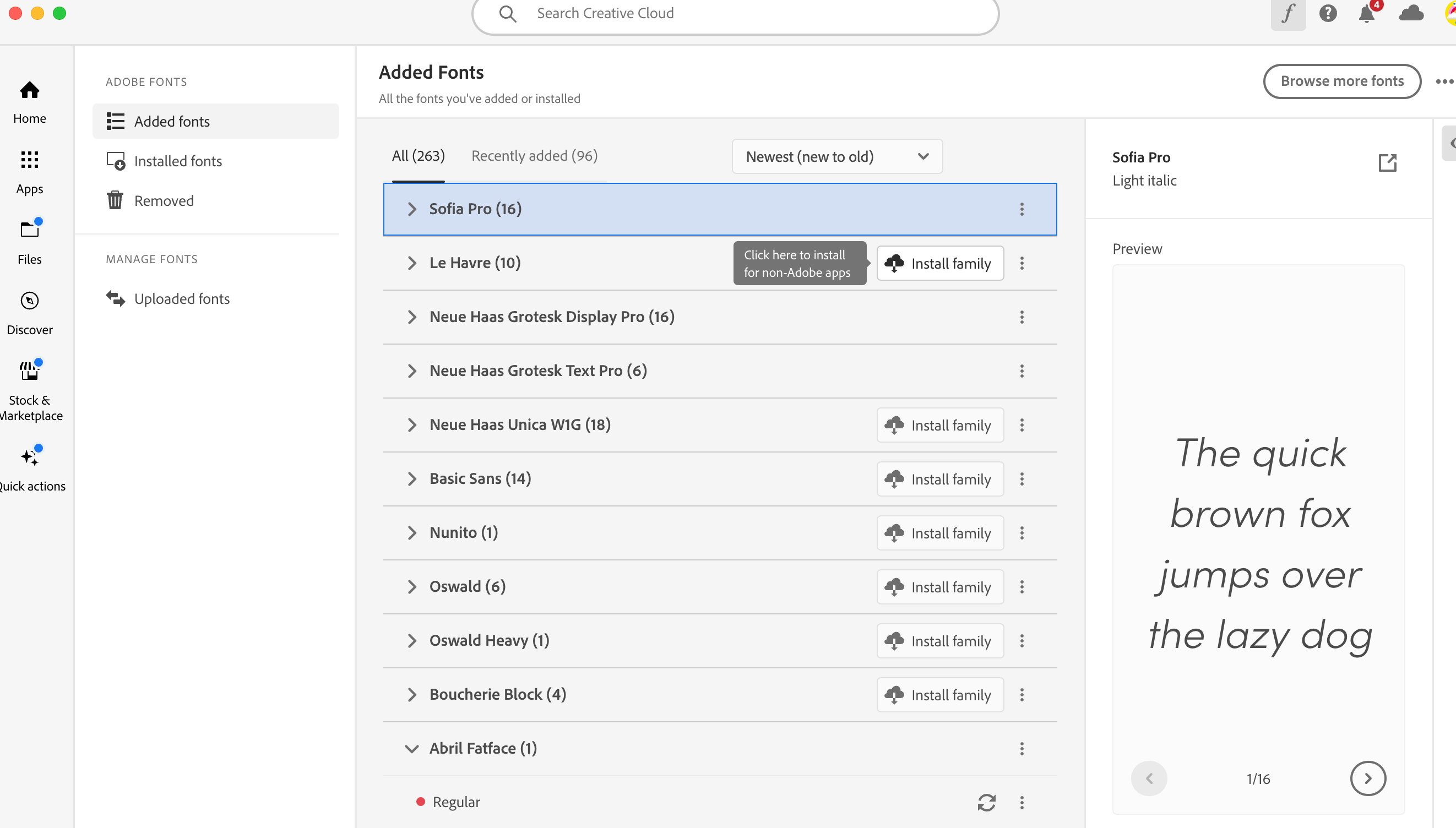Install the Oswald Heavy family
Viewport: 1456px width, 828px height.
(x=940, y=641)
